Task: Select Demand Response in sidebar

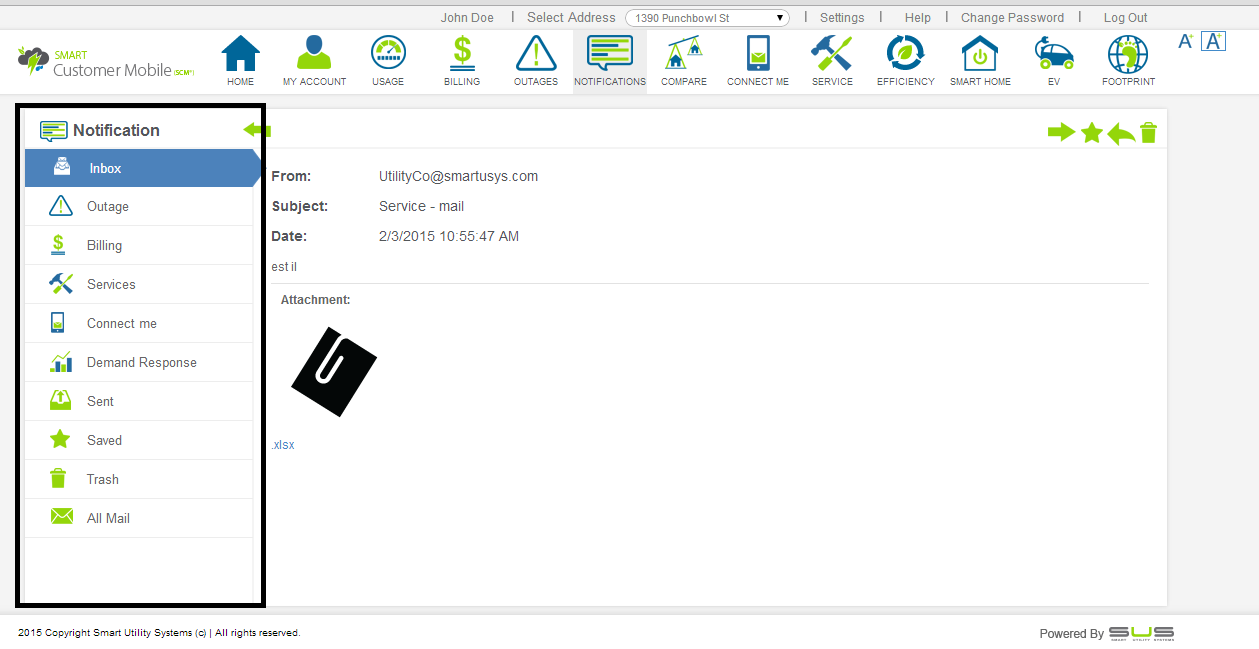Action: click(x=141, y=362)
